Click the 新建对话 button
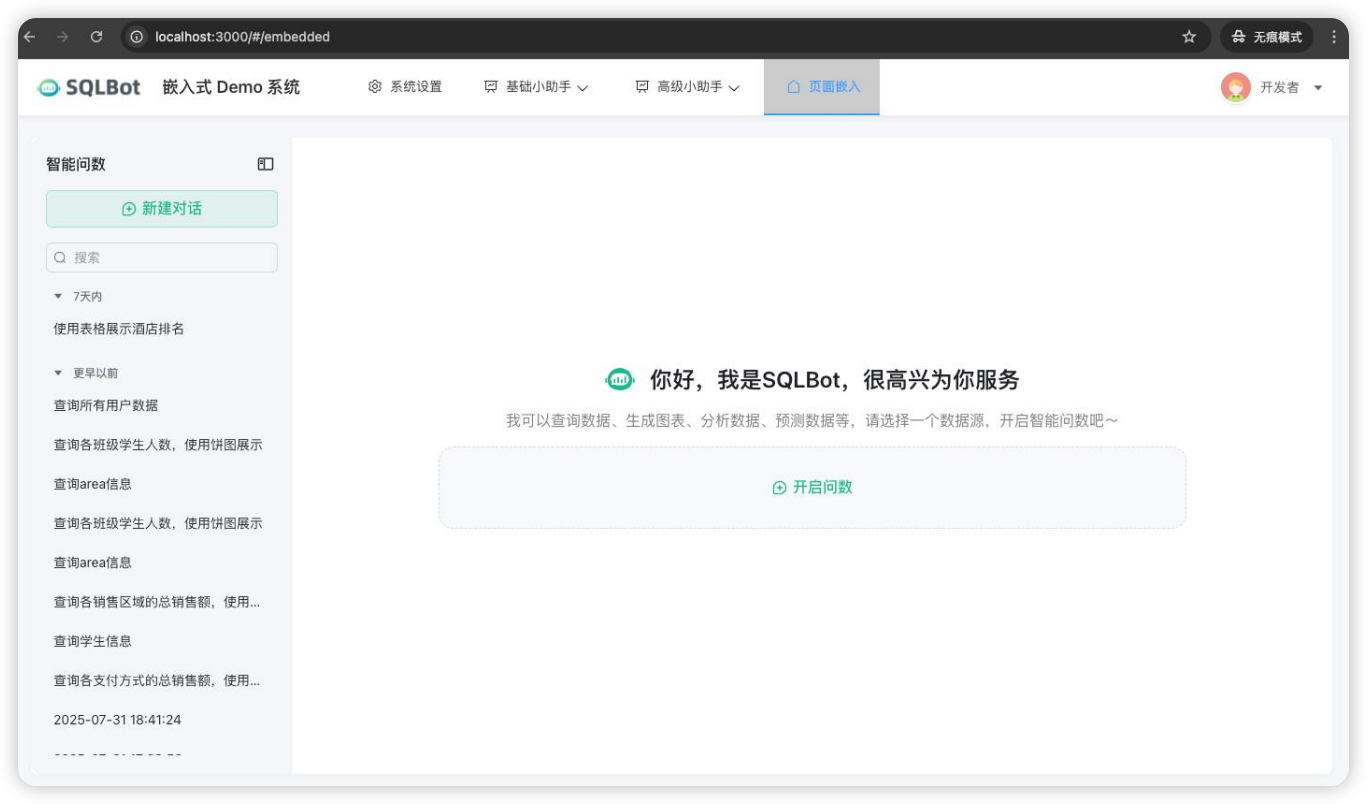This screenshot has width=1367, height=804. (x=161, y=209)
